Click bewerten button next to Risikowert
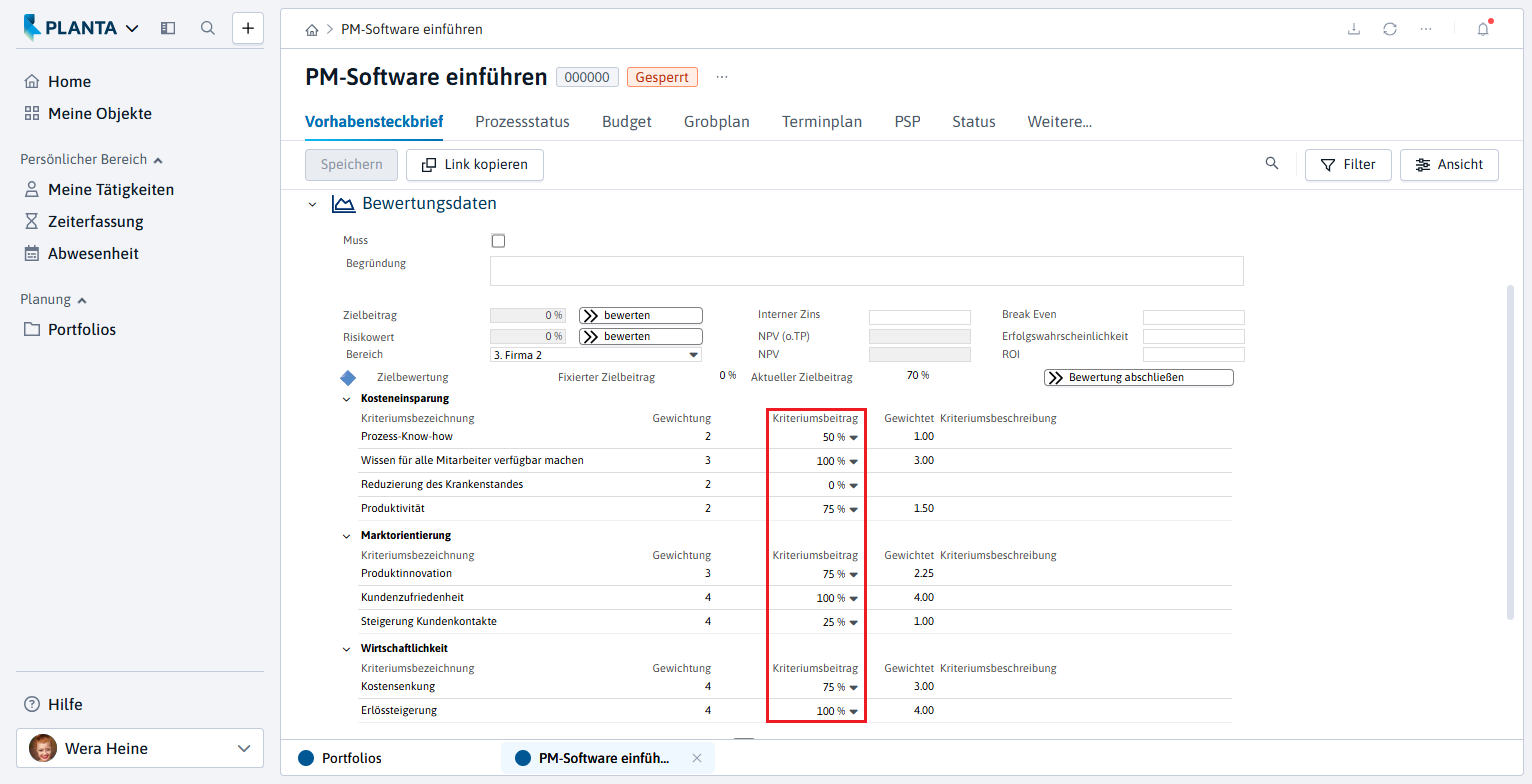This screenshot has width=1532, height=784. tap(641, 337)
